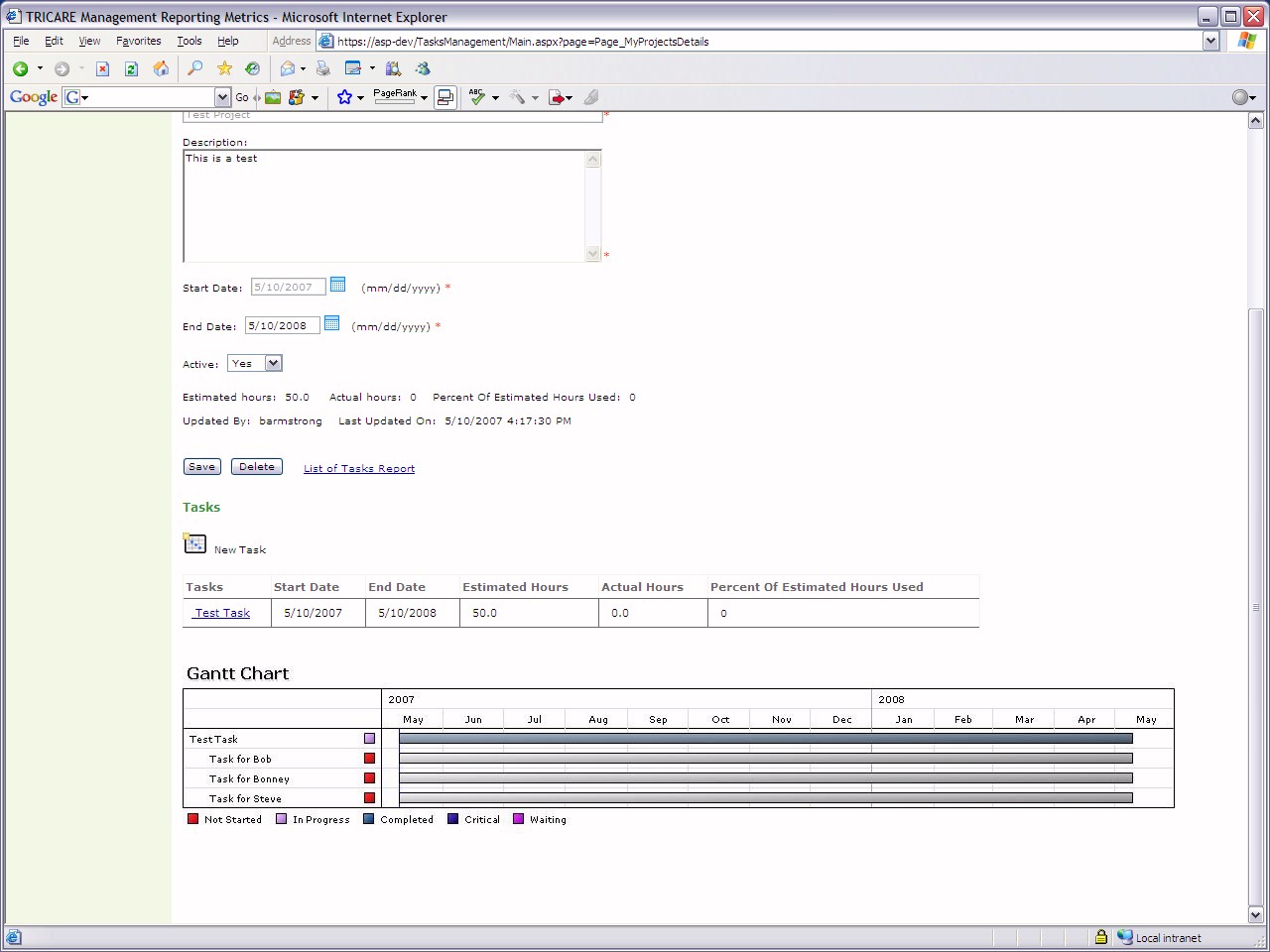Open the Favorites menu
The height and width of the screenshot is (952, 1270).
point(138,41)
